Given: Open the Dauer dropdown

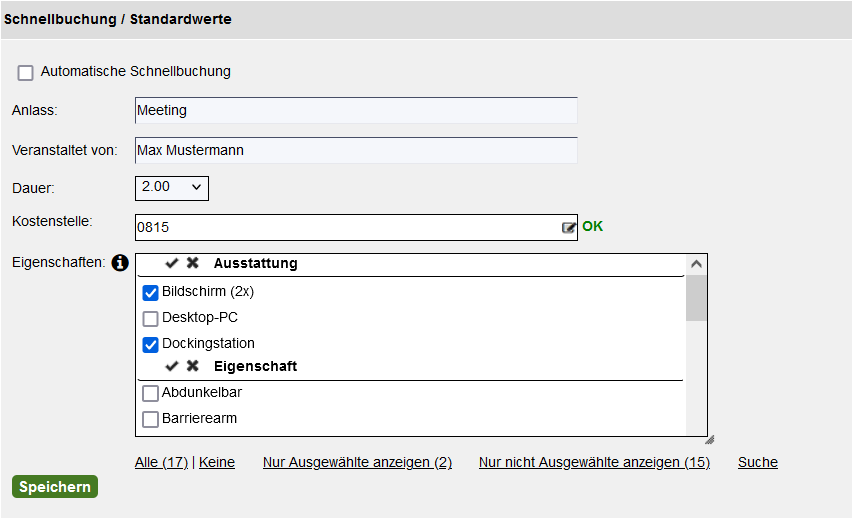Looking at the screenshot, I should point(172,188).
